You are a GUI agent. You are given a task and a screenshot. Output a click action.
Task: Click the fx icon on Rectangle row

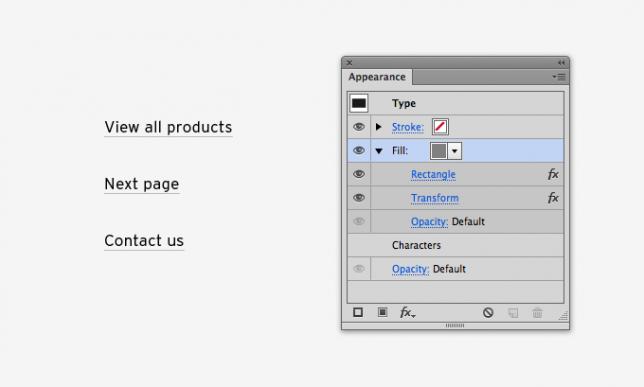[553, 174]
